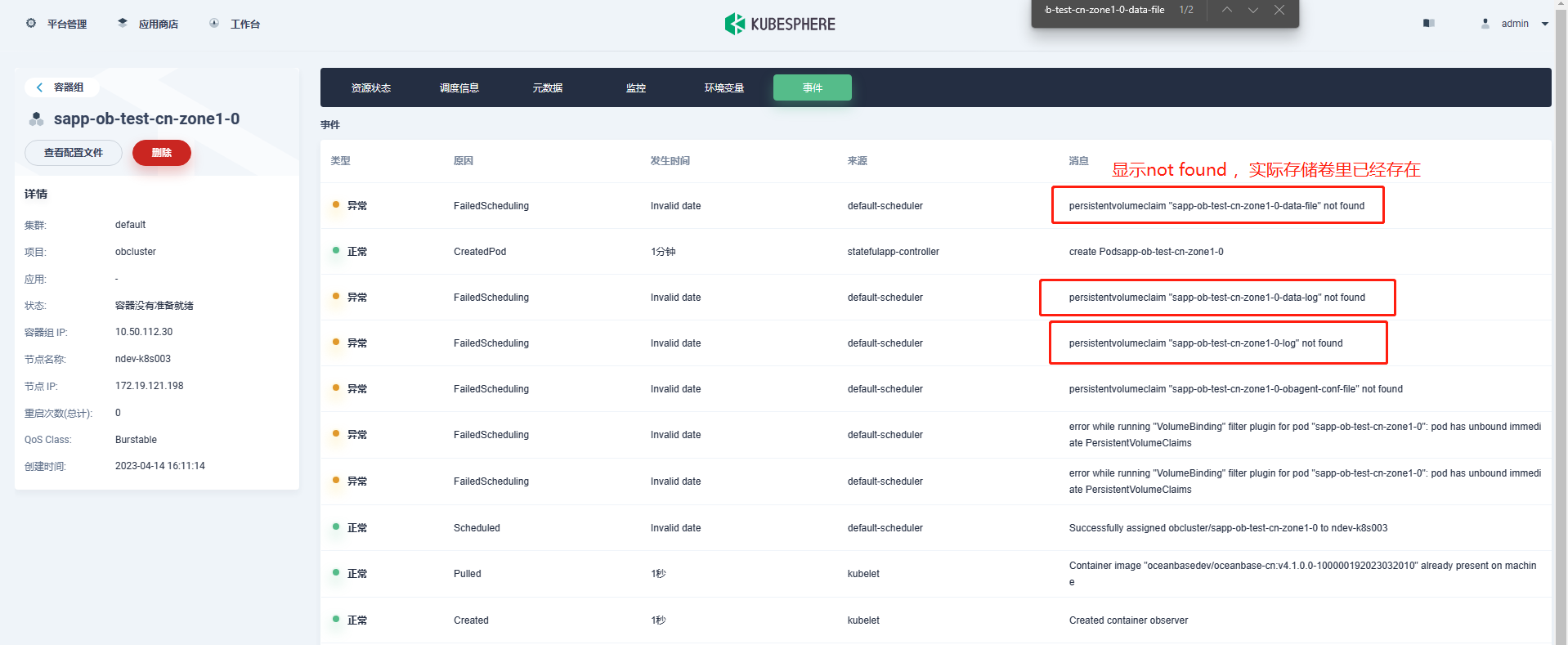1568x645 pixels.
Task: Click the status 容器没有准备就绪
Action: tap(155, 306)
